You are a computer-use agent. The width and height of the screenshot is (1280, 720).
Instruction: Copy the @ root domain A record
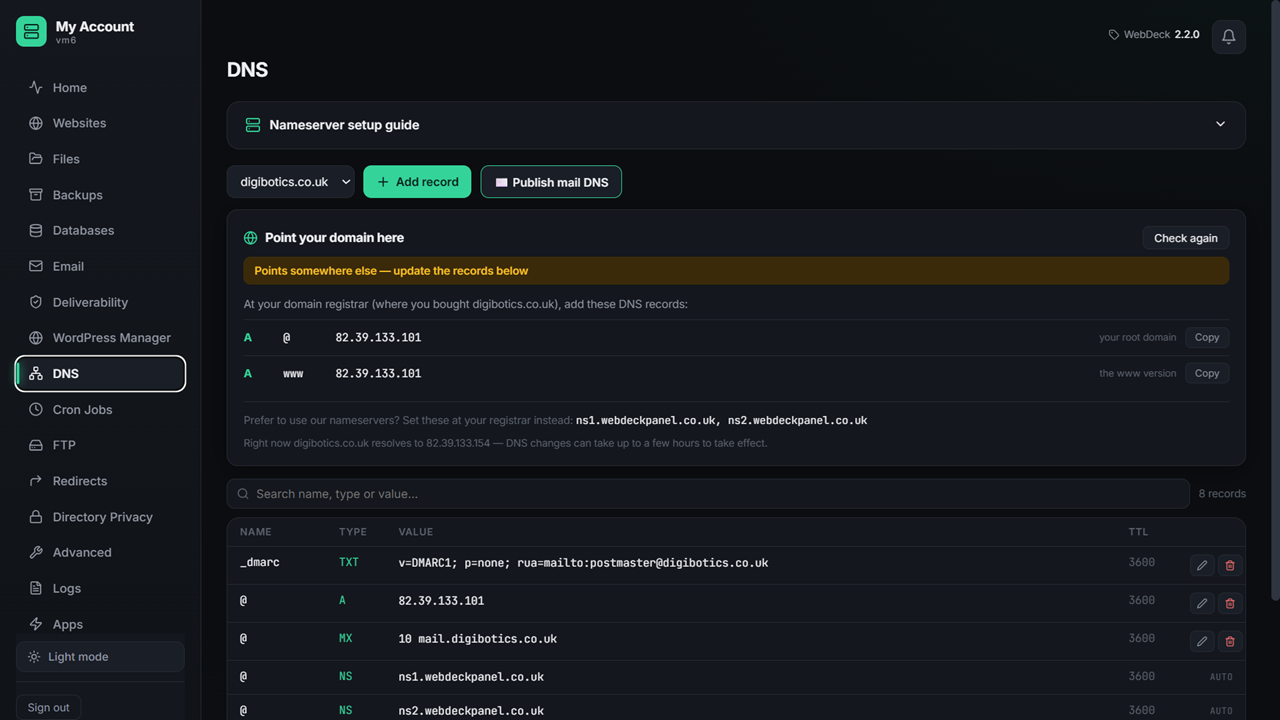pyautogui.click(x=1207, y=337)
